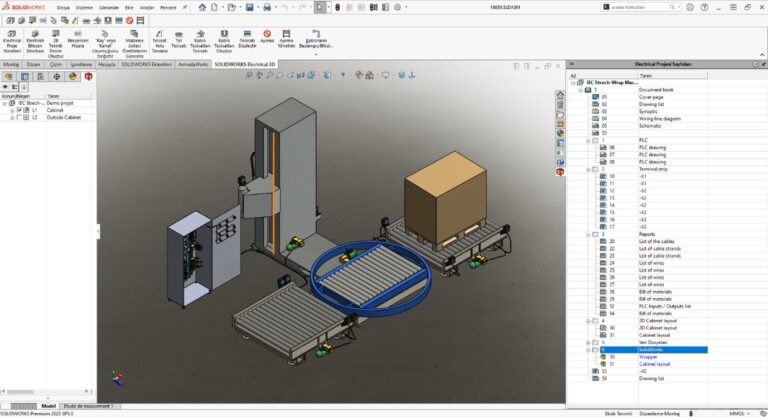Open the Araçlar menu
This screenshot has width=768, height=417.
[146, 7]
